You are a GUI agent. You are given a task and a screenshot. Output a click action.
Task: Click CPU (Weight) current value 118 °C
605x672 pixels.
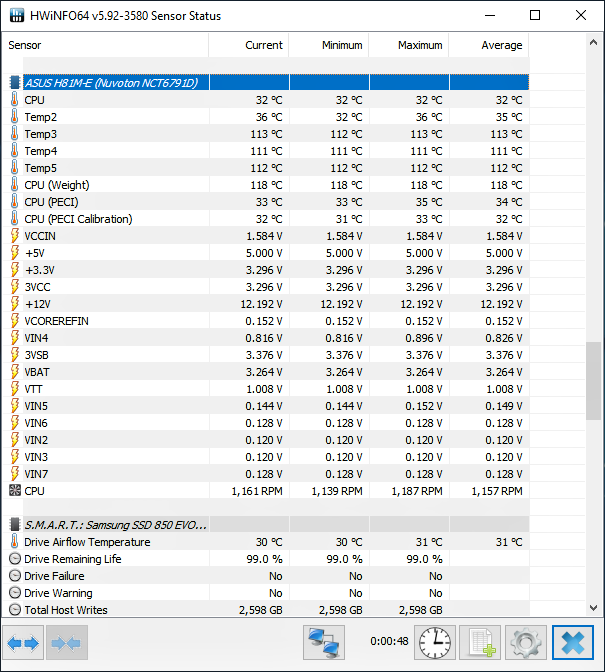point(267,185)
